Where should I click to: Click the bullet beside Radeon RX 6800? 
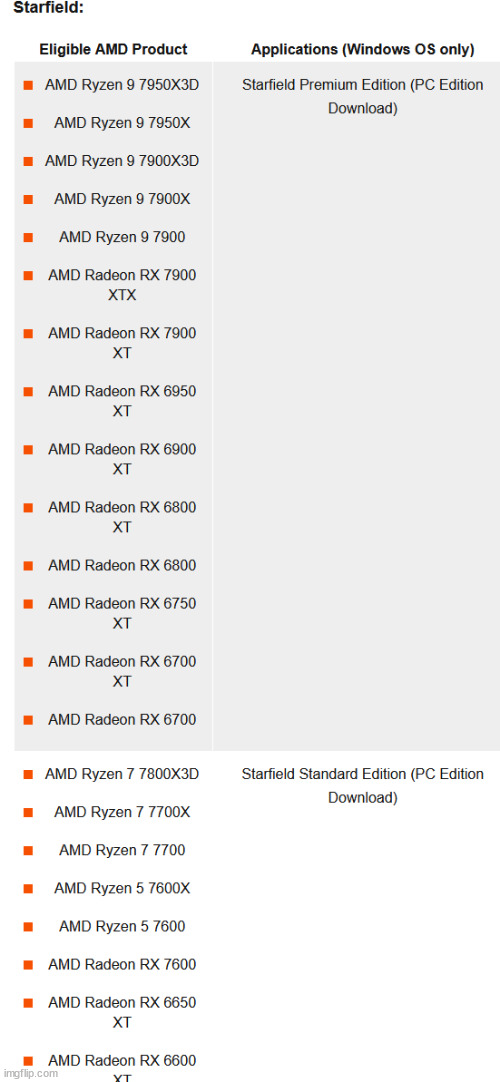pyautogui.click(x=28, y=566)
